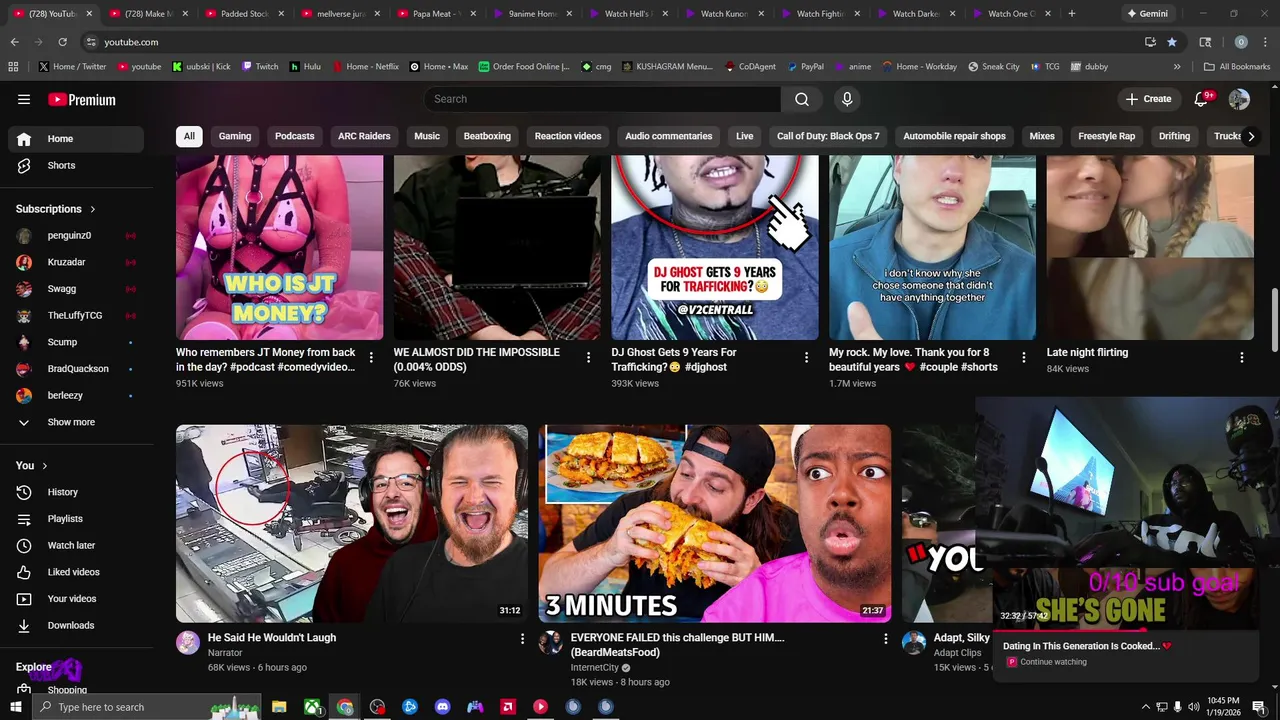The width and height of the screenshot is (1280, 720).
Task: Select the Freestyle Rap chip
Action: [1106, 136]
